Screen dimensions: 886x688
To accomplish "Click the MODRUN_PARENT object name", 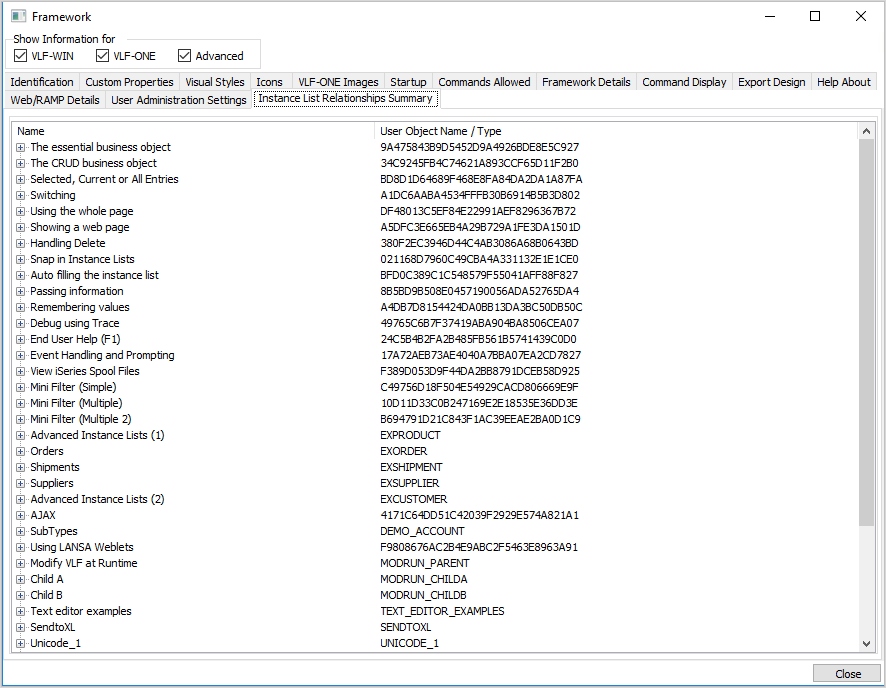I will tap(424, 563).
